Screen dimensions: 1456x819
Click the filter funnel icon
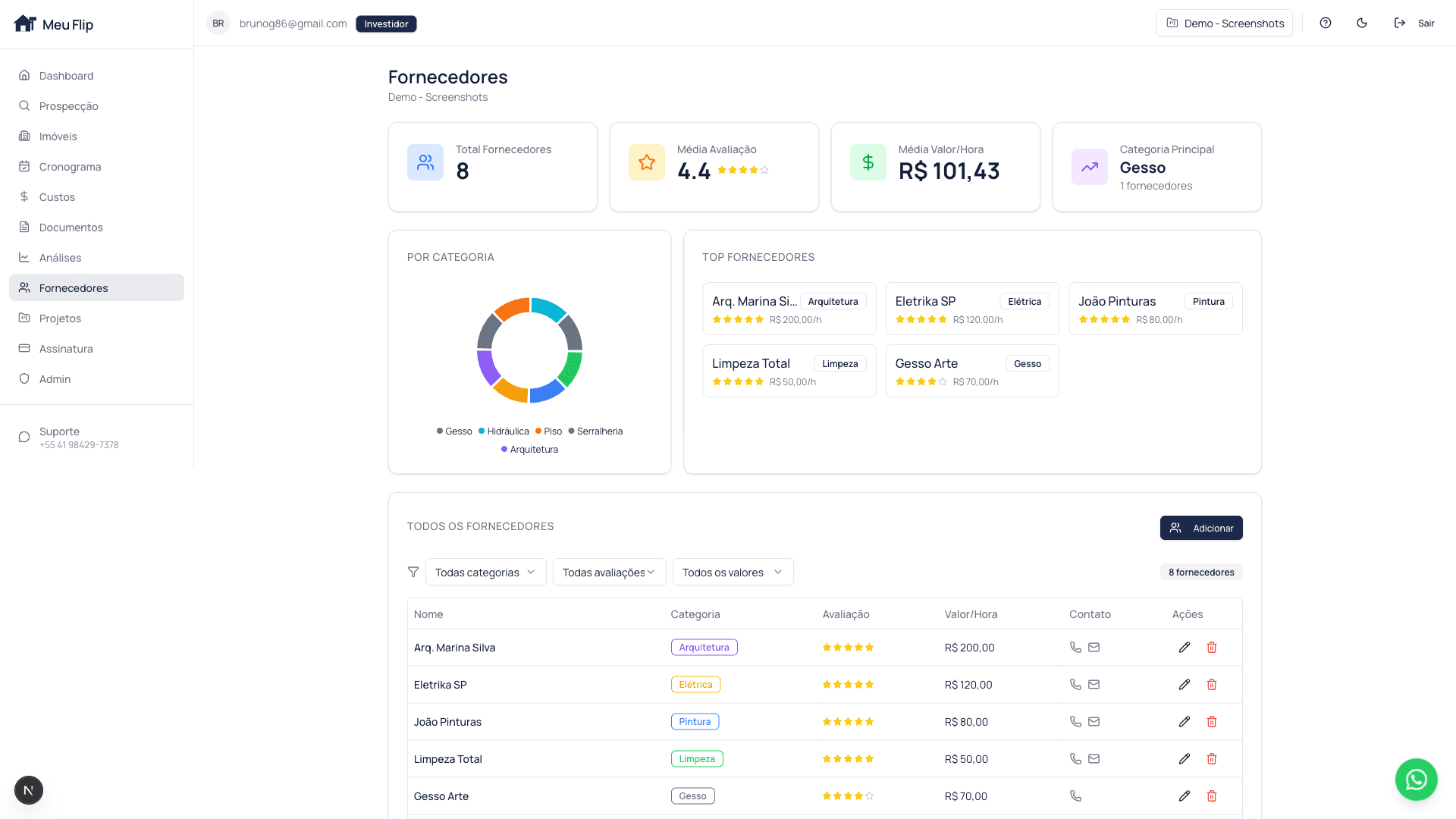(413, 573)
